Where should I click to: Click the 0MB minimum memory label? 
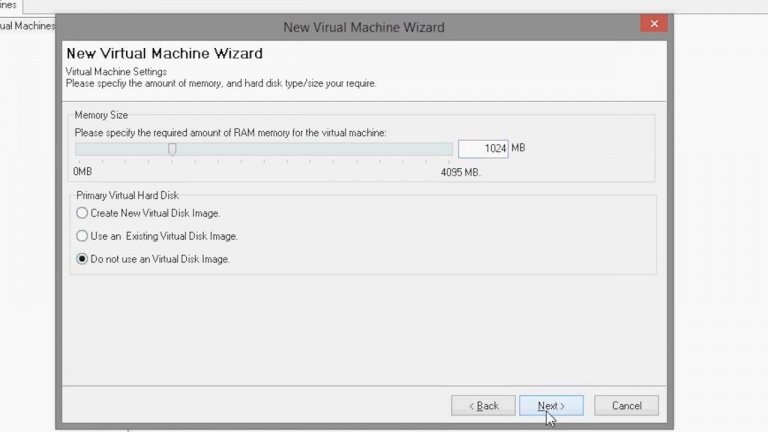[x=82, y=171]
